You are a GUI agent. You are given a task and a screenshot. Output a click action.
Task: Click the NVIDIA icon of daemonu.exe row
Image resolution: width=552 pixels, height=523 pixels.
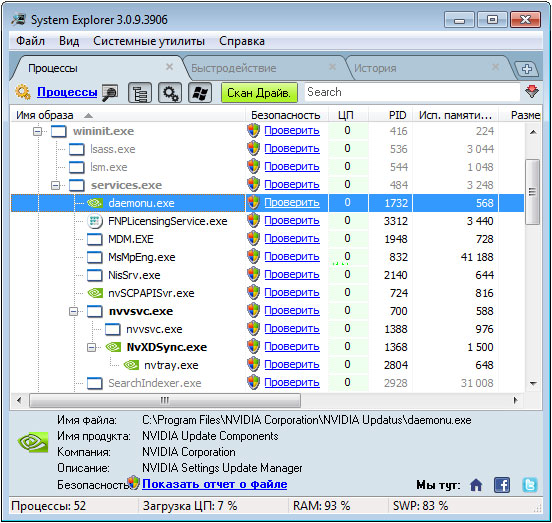pyautogui.click(x=94, y=203)
